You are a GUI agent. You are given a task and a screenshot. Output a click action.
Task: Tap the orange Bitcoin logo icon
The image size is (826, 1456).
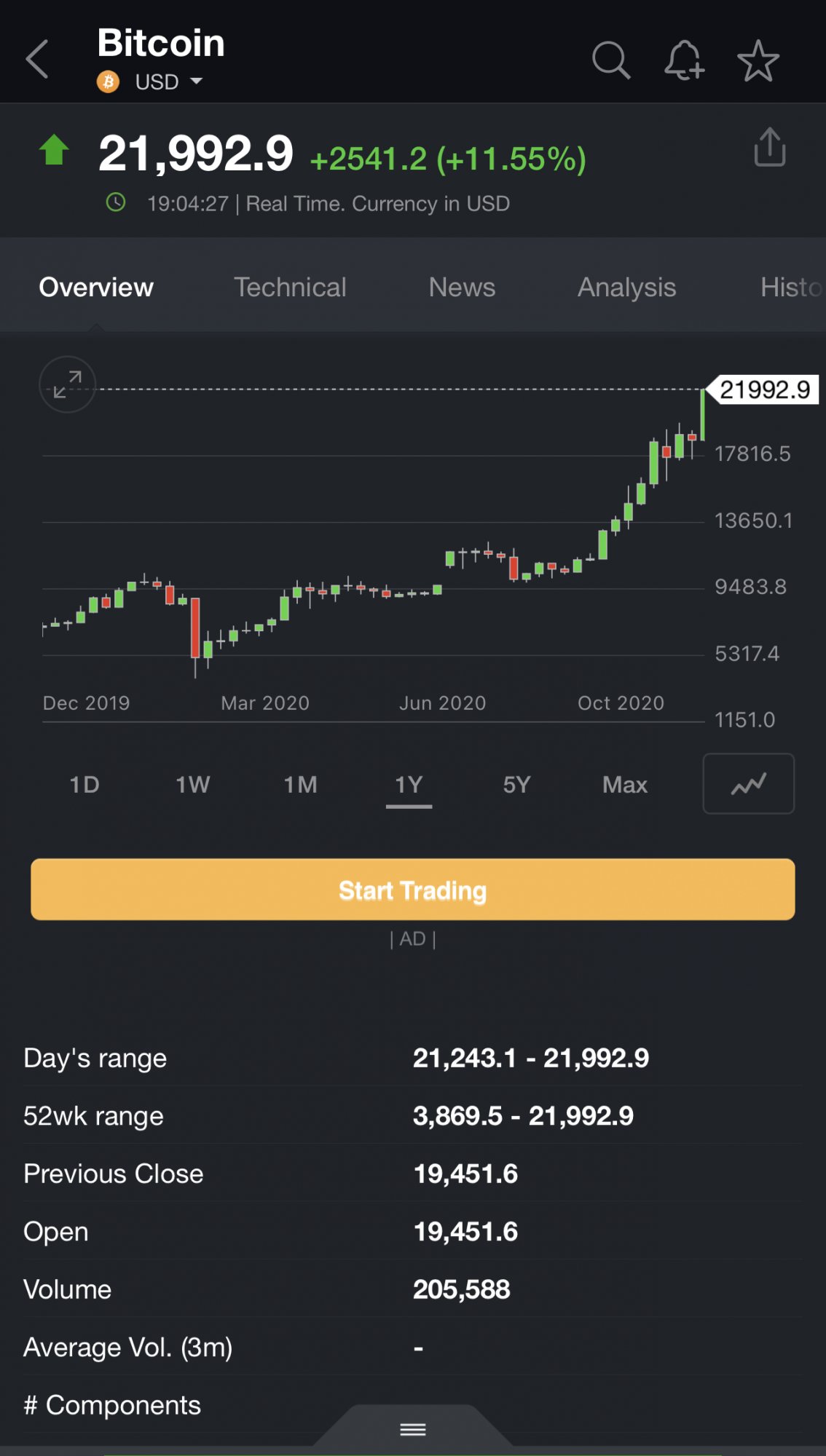coord(108,82)
